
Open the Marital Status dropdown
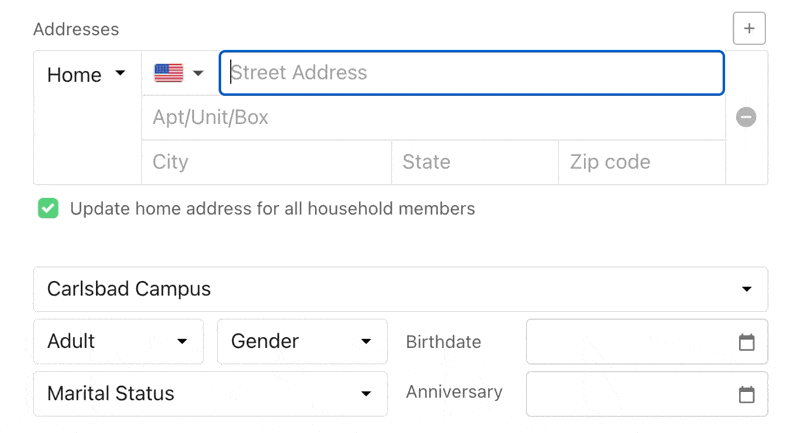[210, 393]
